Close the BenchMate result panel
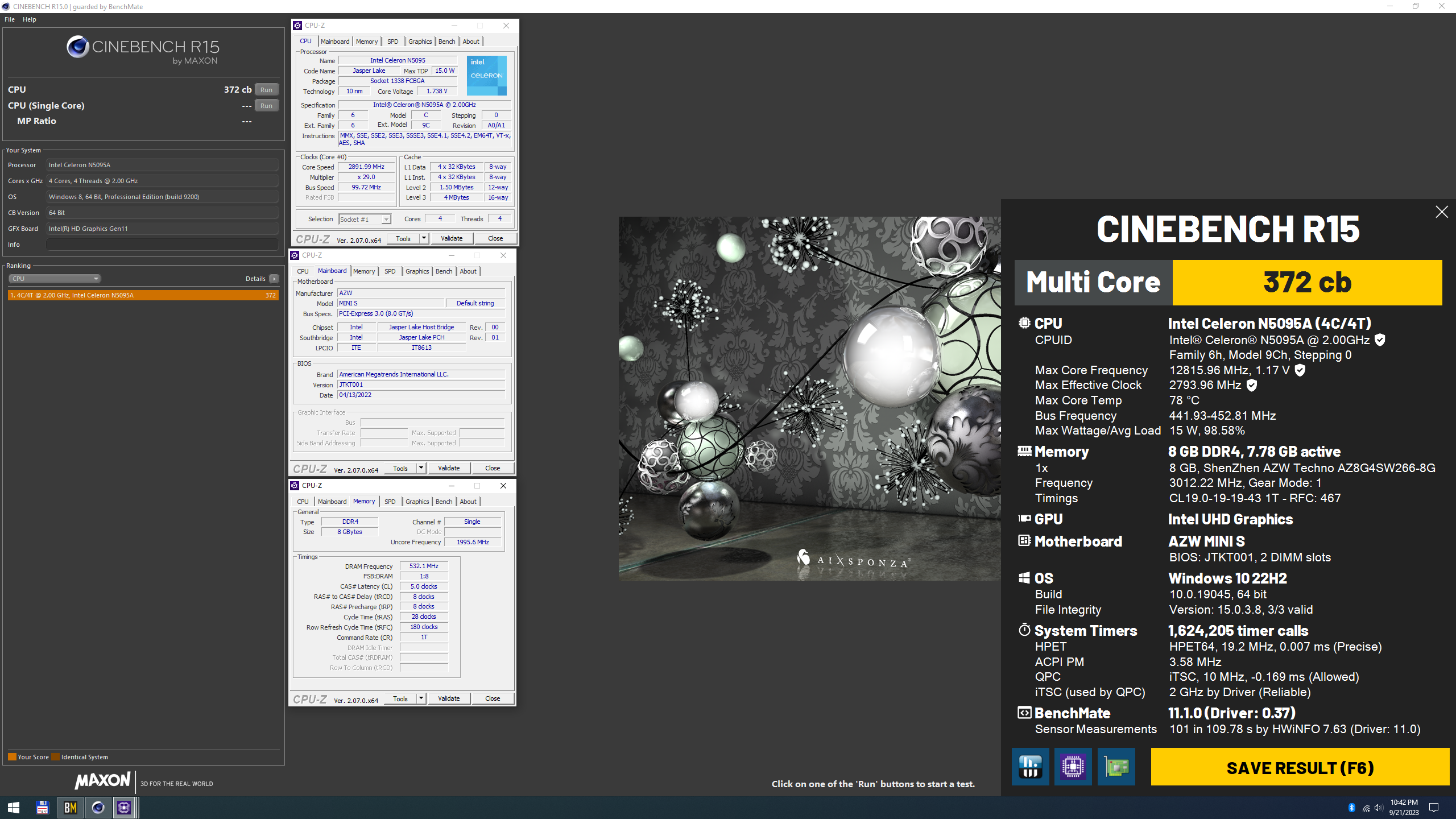Image resolution: width=1456 pixels, height=819 pixels. pyautogui.click(x=1441, y=212)
